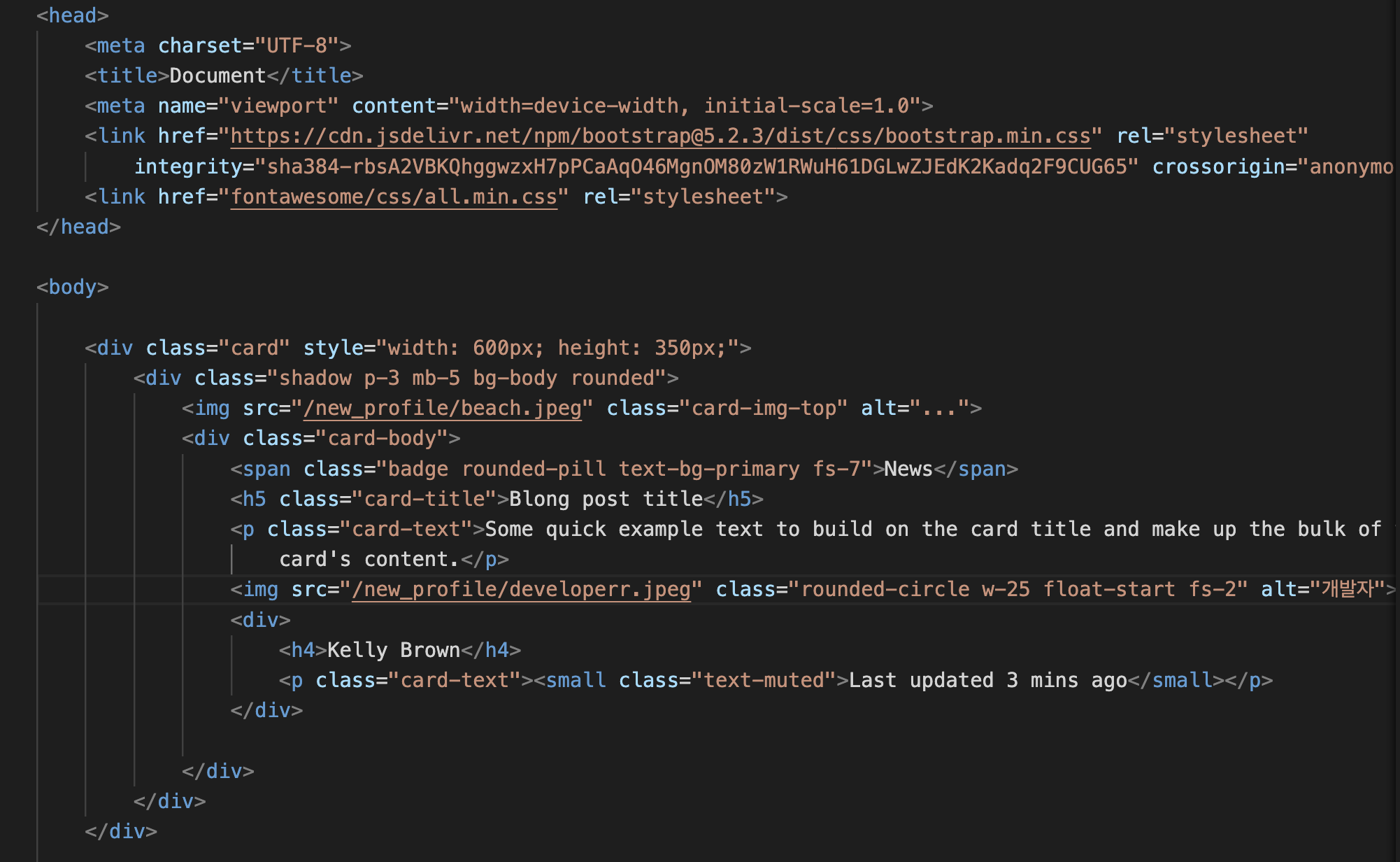Click the 'Kelly Brown' heading text
Viewport: 1400px width, 862px height.
394,650
